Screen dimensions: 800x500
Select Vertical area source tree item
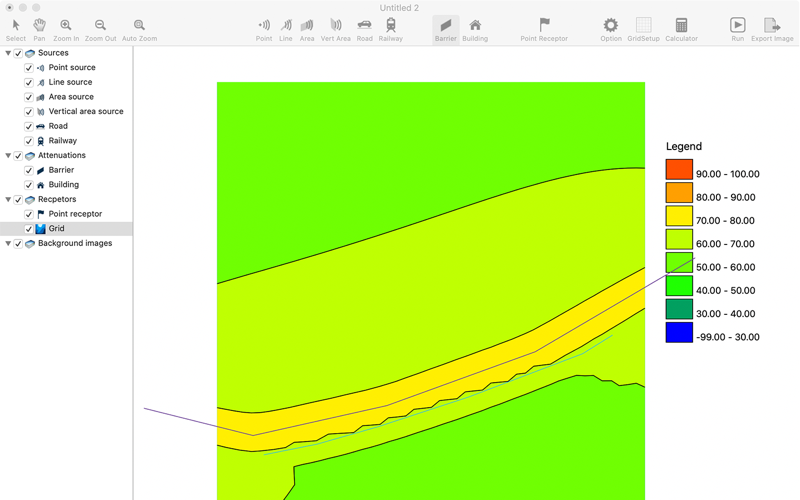click(86, 111)
